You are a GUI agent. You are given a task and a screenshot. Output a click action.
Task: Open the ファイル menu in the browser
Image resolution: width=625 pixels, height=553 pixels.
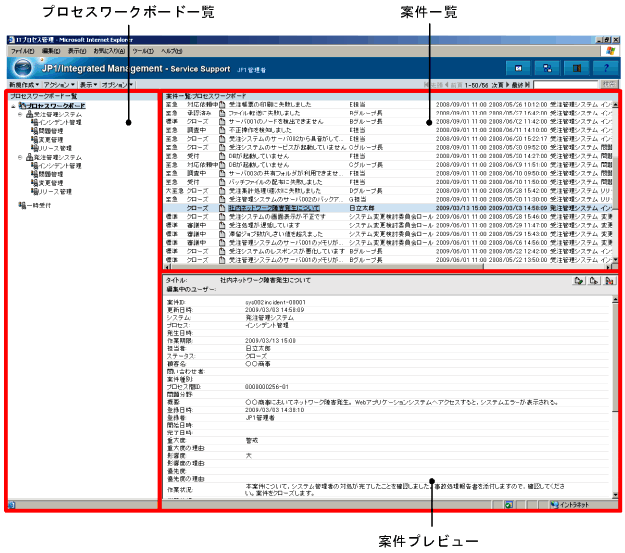(x=22, y=51)
